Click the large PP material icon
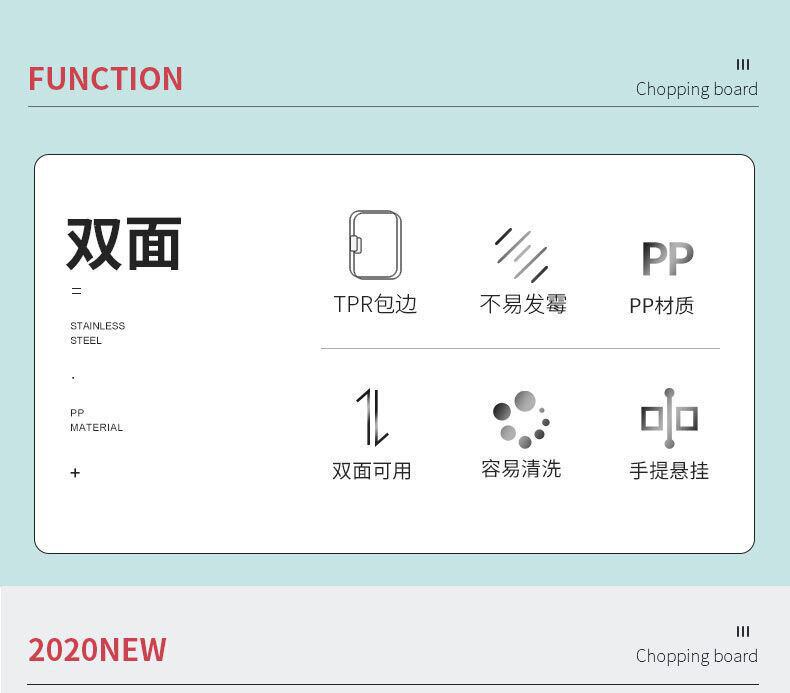Viewport: 790px width, 693px height. click(668, 258)
